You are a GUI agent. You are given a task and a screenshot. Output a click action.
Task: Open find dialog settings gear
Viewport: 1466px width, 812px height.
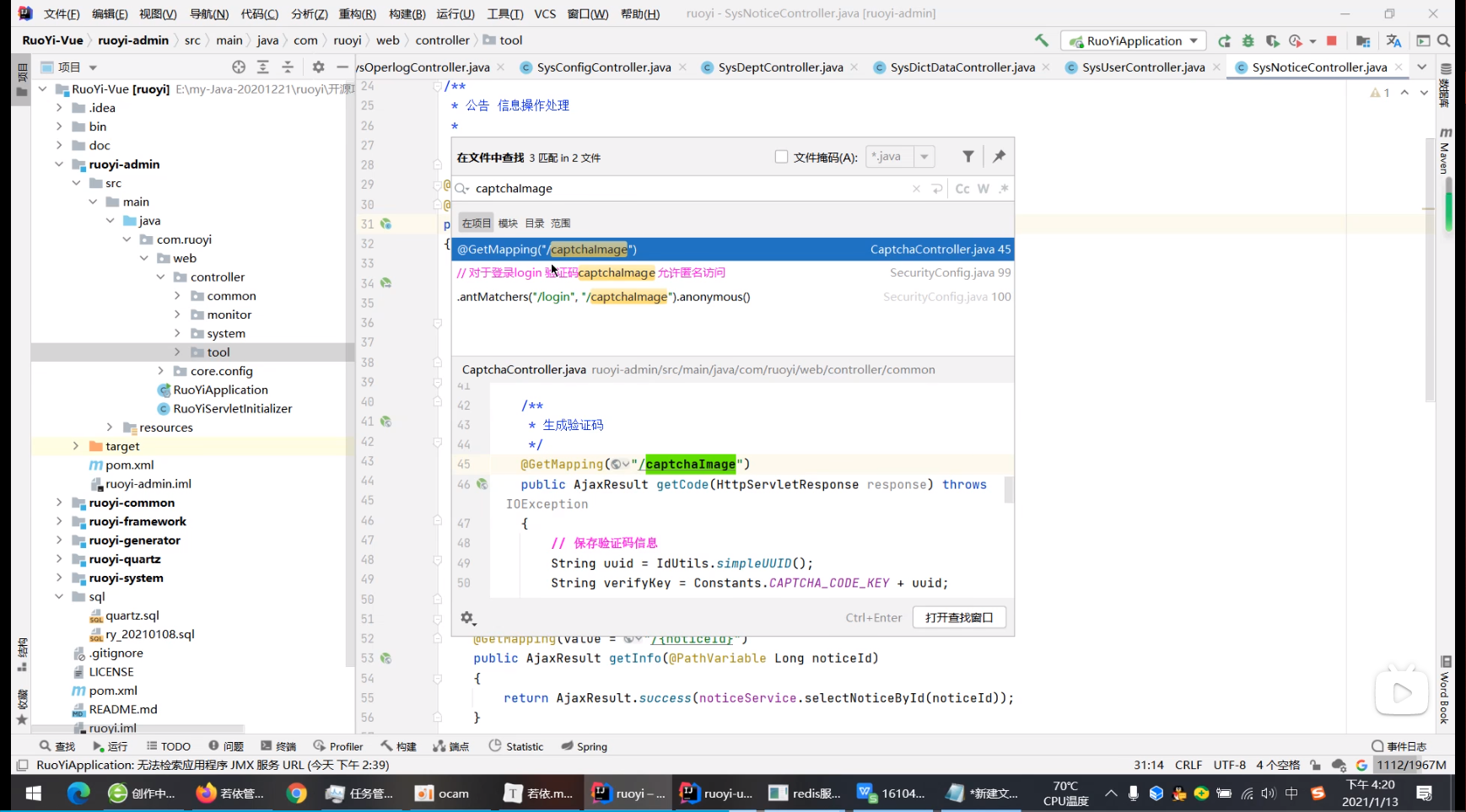pyautogui.click(x=467, y=618)
